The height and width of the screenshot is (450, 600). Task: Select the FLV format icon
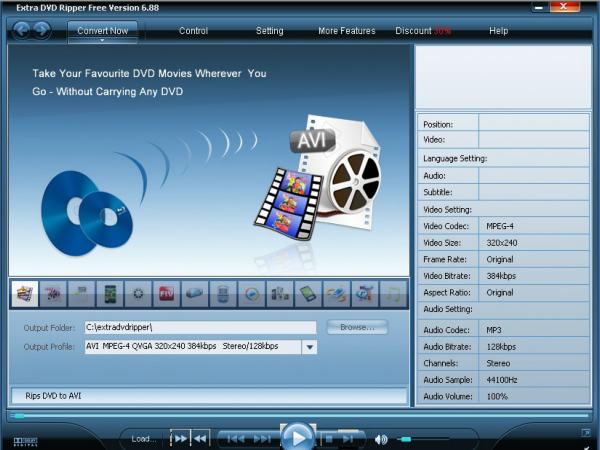pyautogui.click(x=167, y=294)
